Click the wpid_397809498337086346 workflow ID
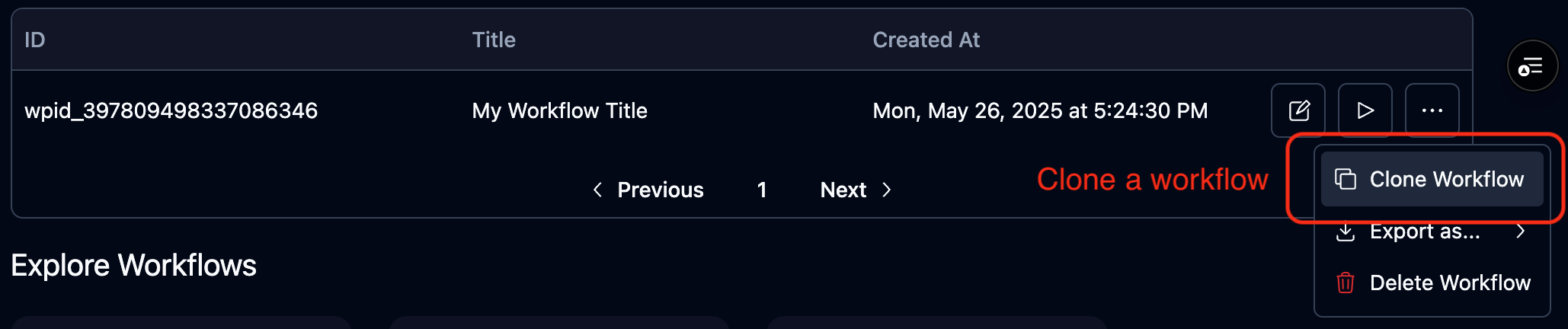This screenshot has width=1568, height=329. 171,110
